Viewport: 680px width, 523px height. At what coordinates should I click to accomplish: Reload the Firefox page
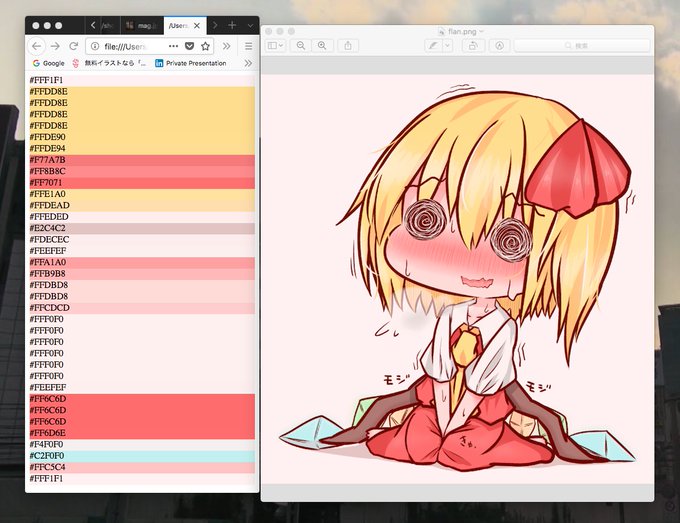tap(74, 46)
